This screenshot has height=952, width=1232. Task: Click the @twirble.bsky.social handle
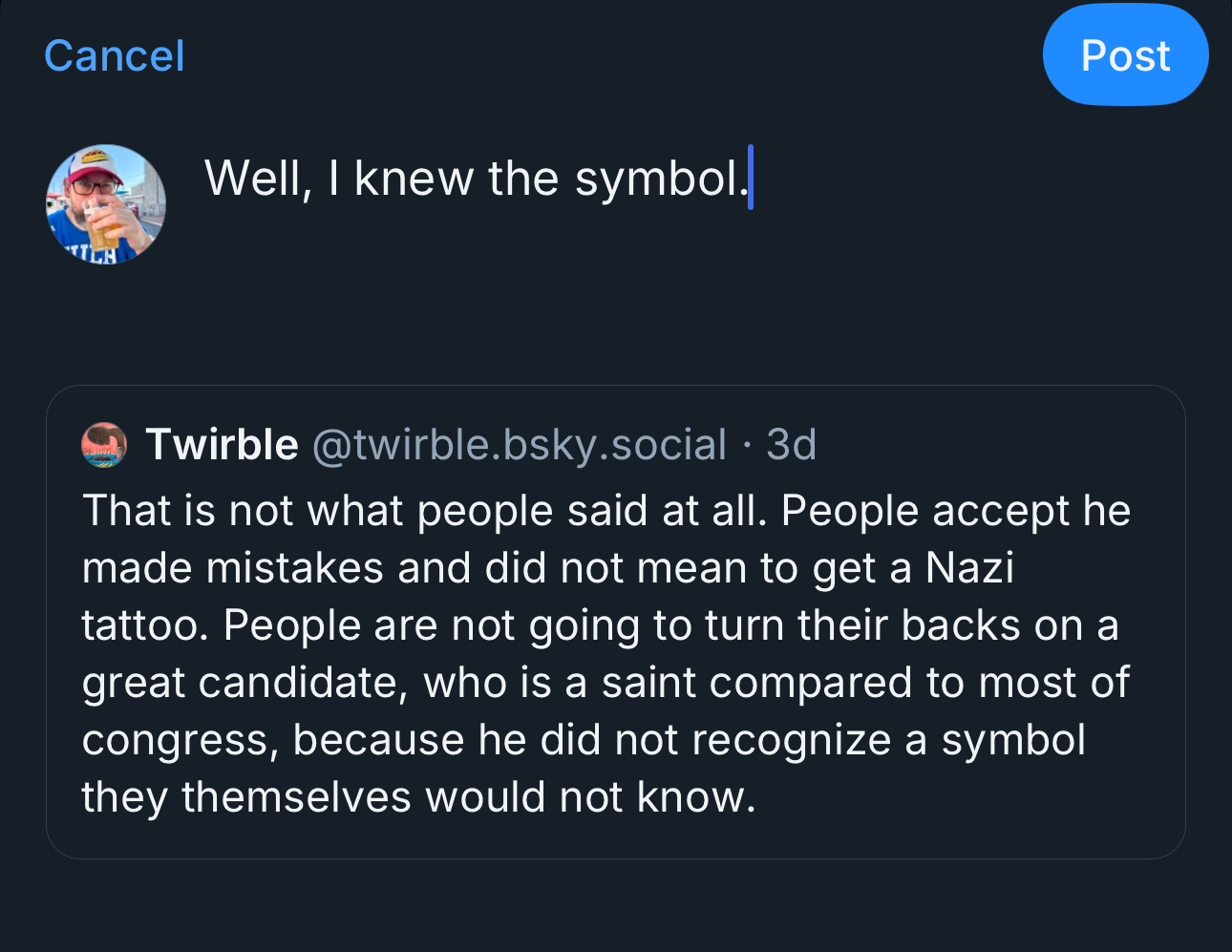520,445
